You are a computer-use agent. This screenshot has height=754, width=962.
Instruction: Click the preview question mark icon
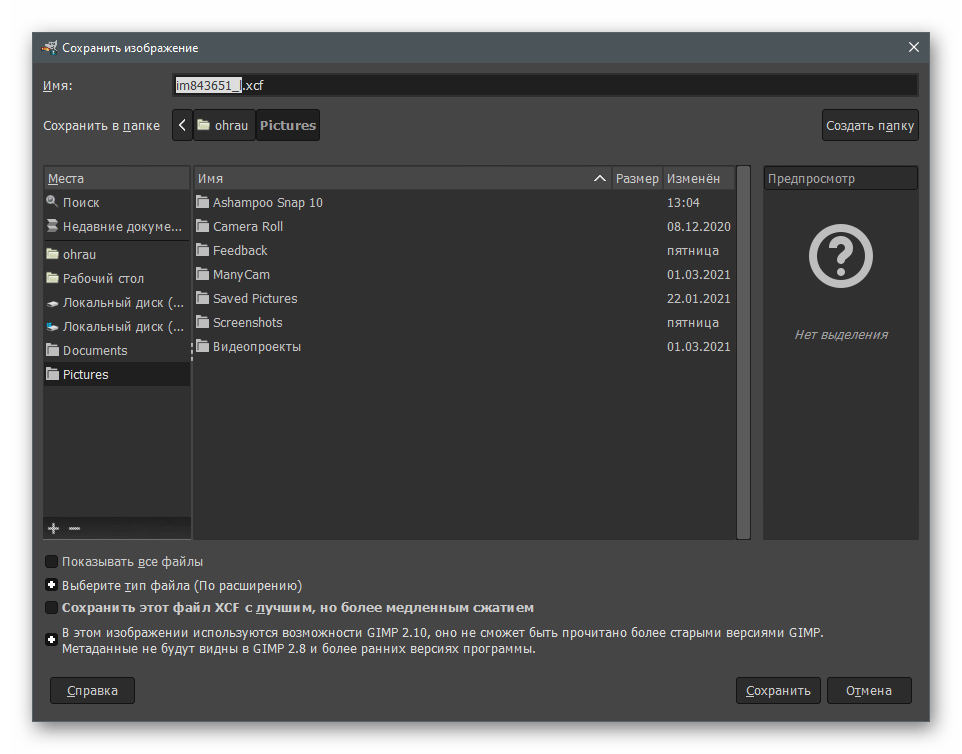(840, 257)
